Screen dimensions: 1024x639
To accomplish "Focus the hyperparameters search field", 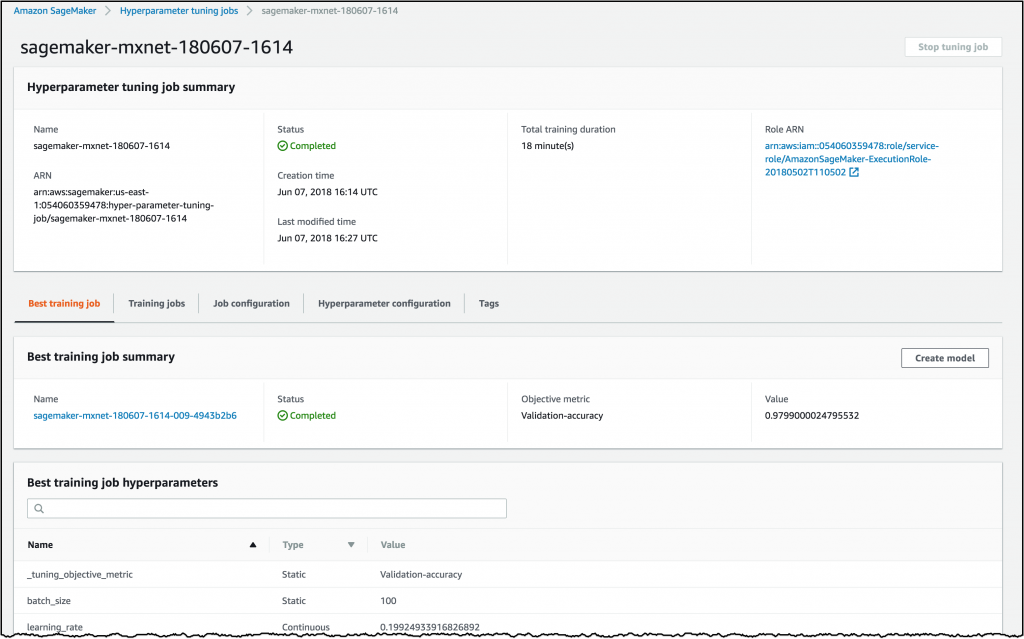I will 266,508.
